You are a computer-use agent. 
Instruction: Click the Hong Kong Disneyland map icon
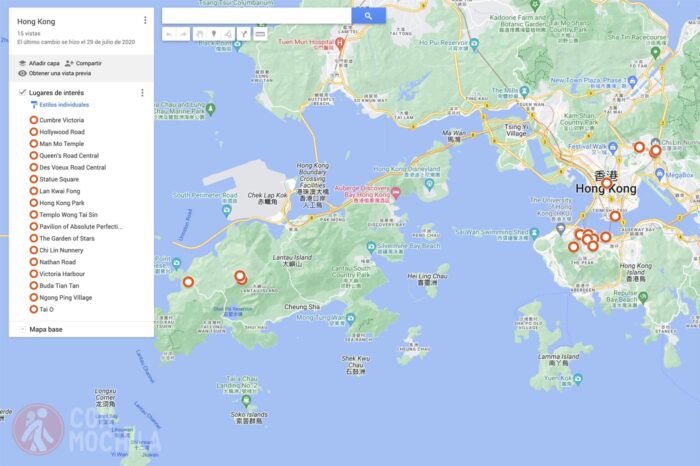coord(429,183)
